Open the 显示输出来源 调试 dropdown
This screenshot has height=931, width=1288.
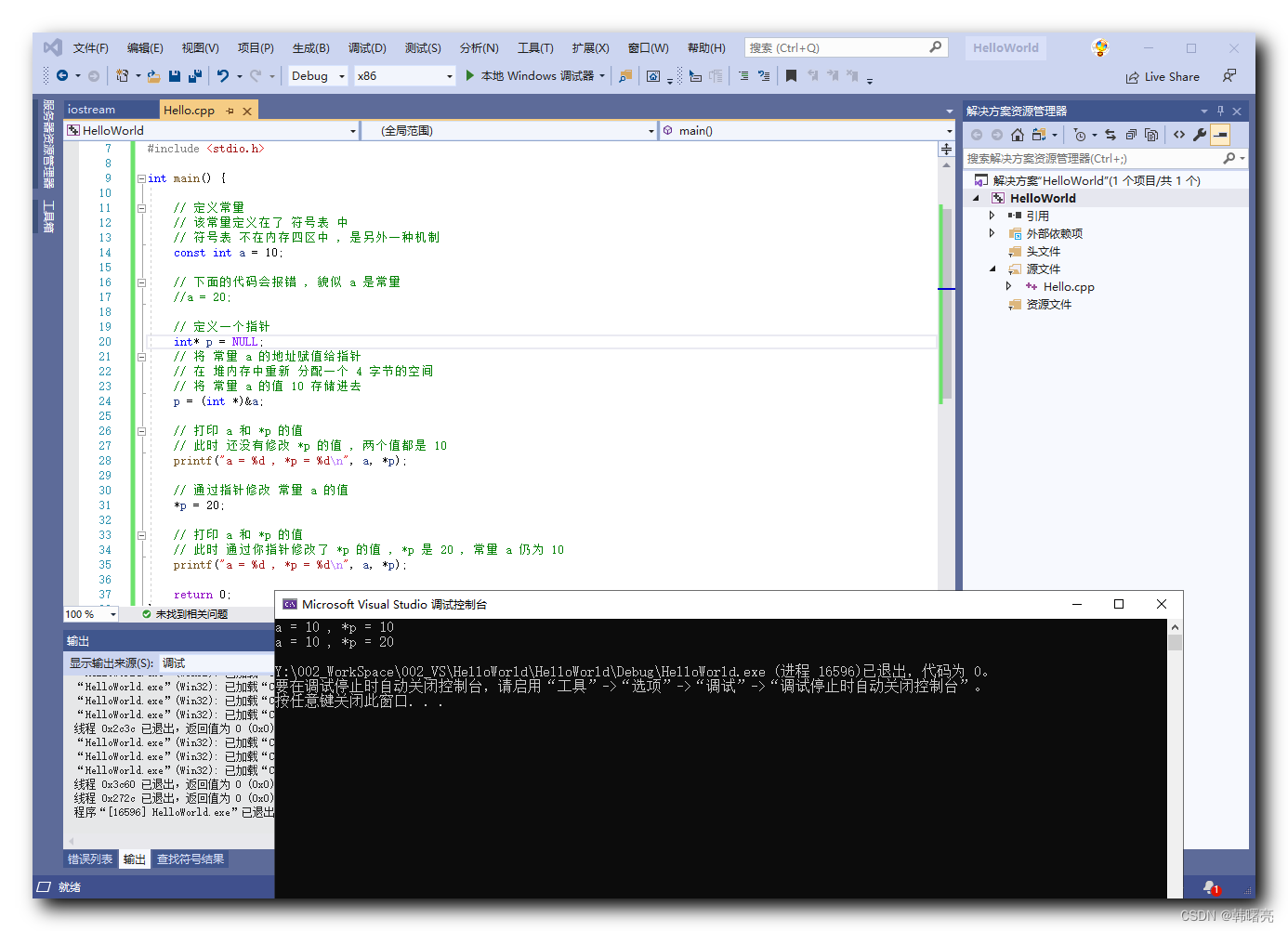click(x=216, y=663)
